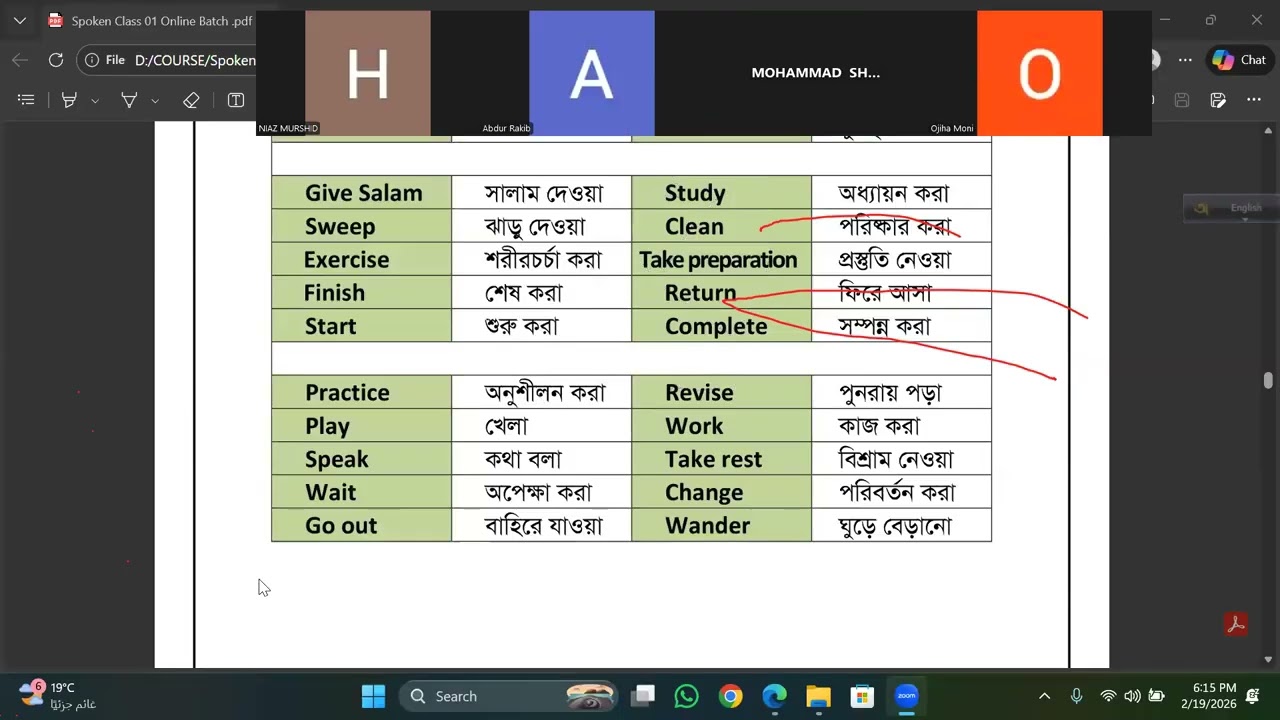
Task: Open the PDF table of contents
Action: 26,100
